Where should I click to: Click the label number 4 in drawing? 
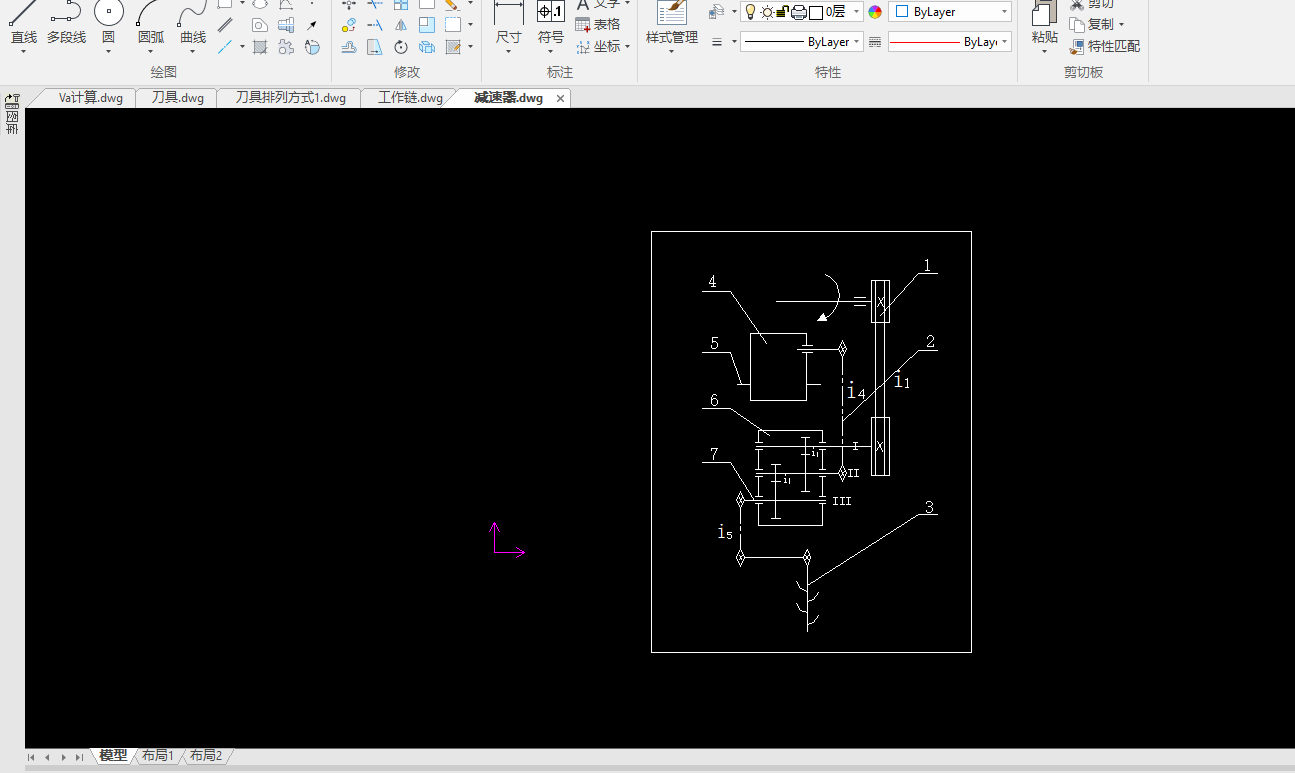(x=712, y=282)
